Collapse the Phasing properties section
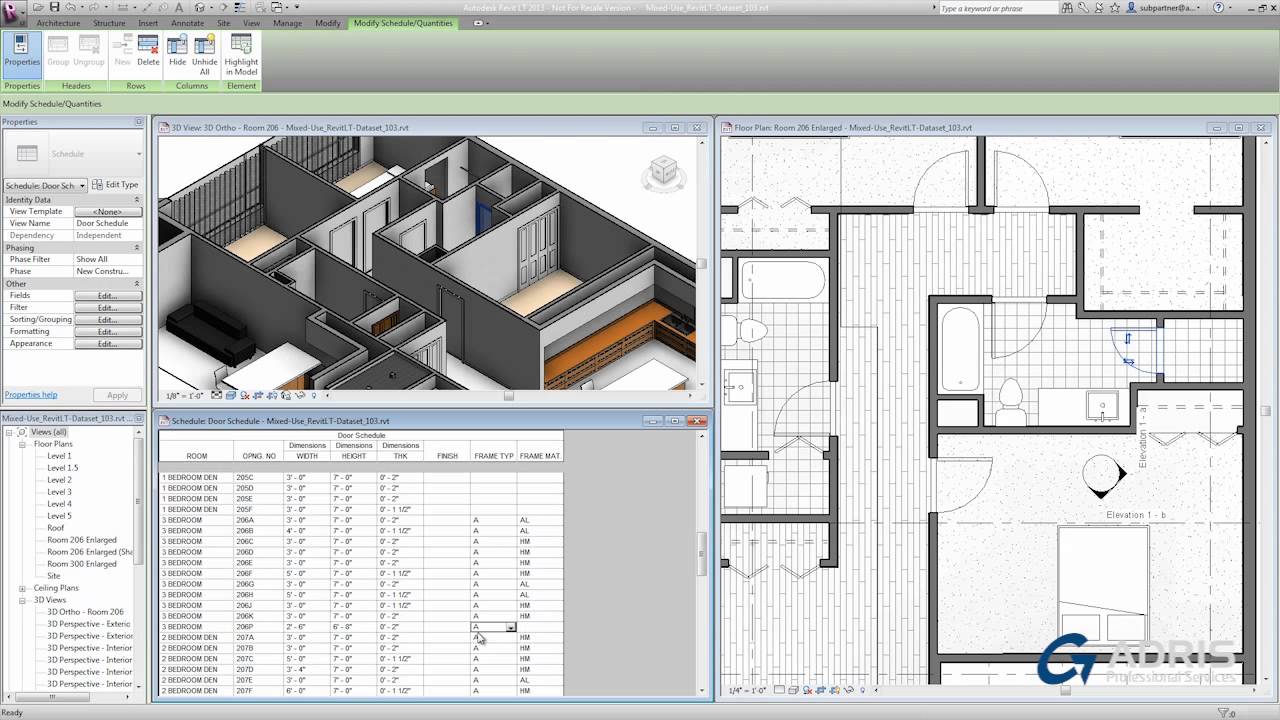 (137, 248)
